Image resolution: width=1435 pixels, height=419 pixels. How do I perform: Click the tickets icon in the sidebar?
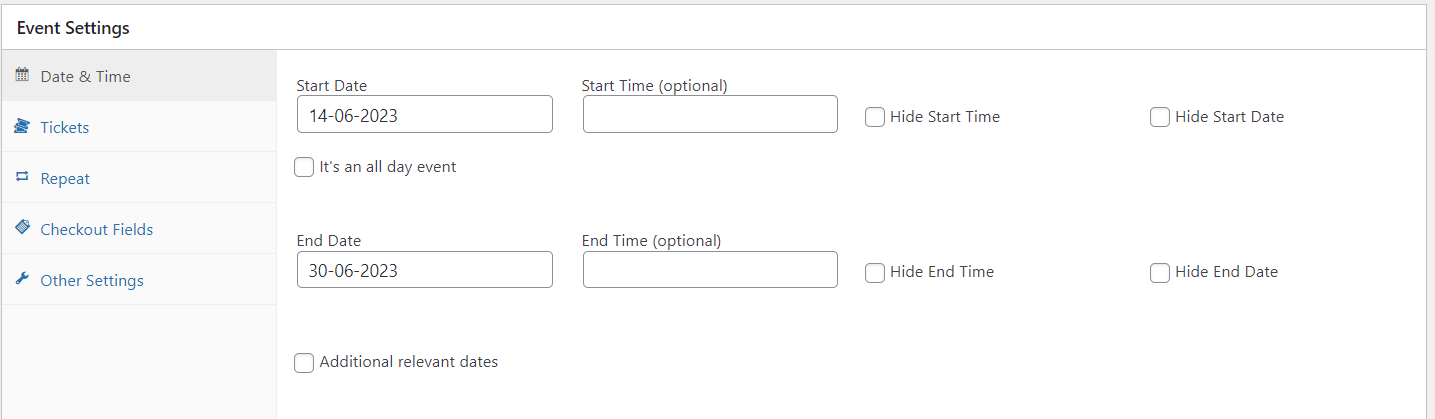click(x=22, y=126)
